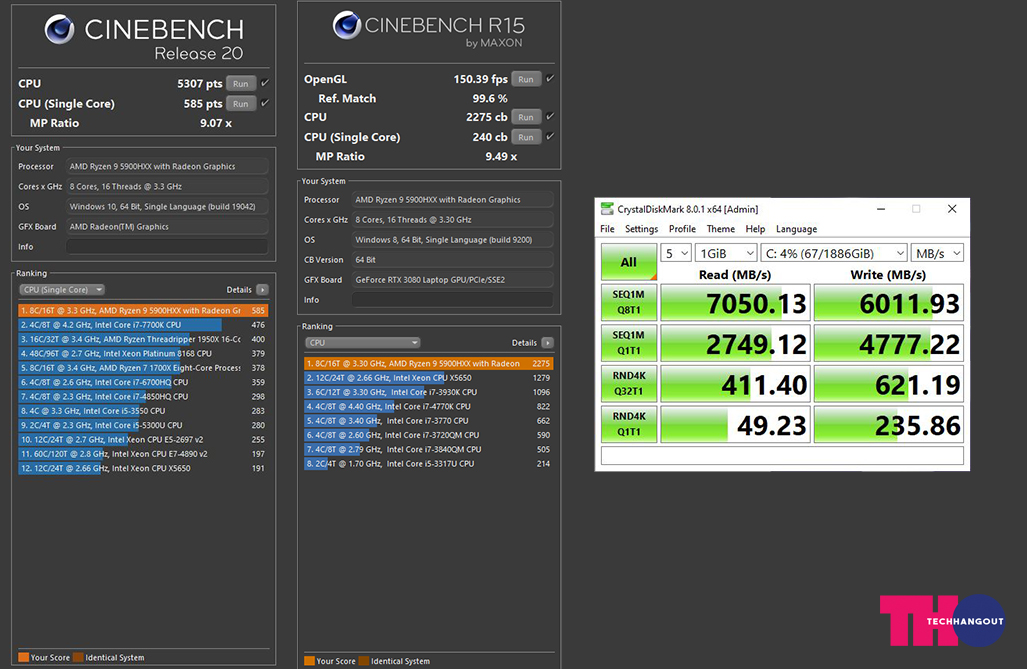Open the Help menu in CrystalDiskMark
The width and height of the screenshot is (1027, 669).
[x=755, y=229]
